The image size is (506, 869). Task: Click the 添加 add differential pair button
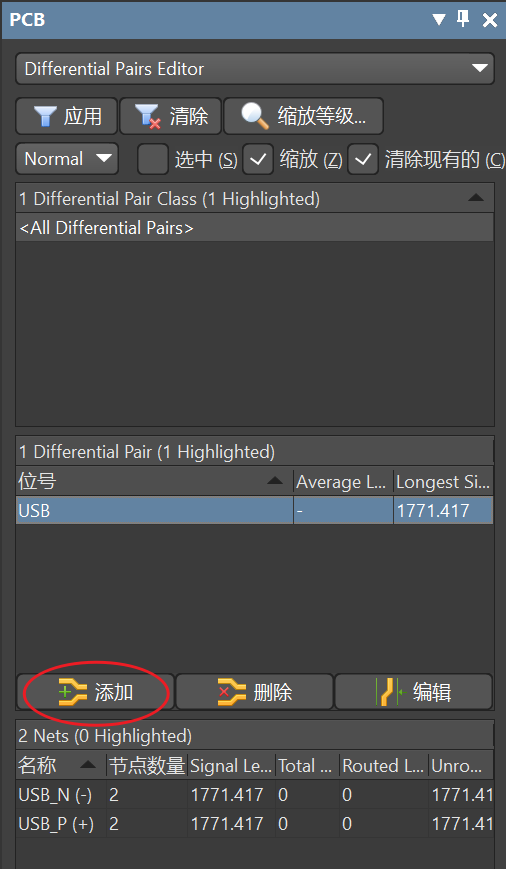tap(96, 692)
